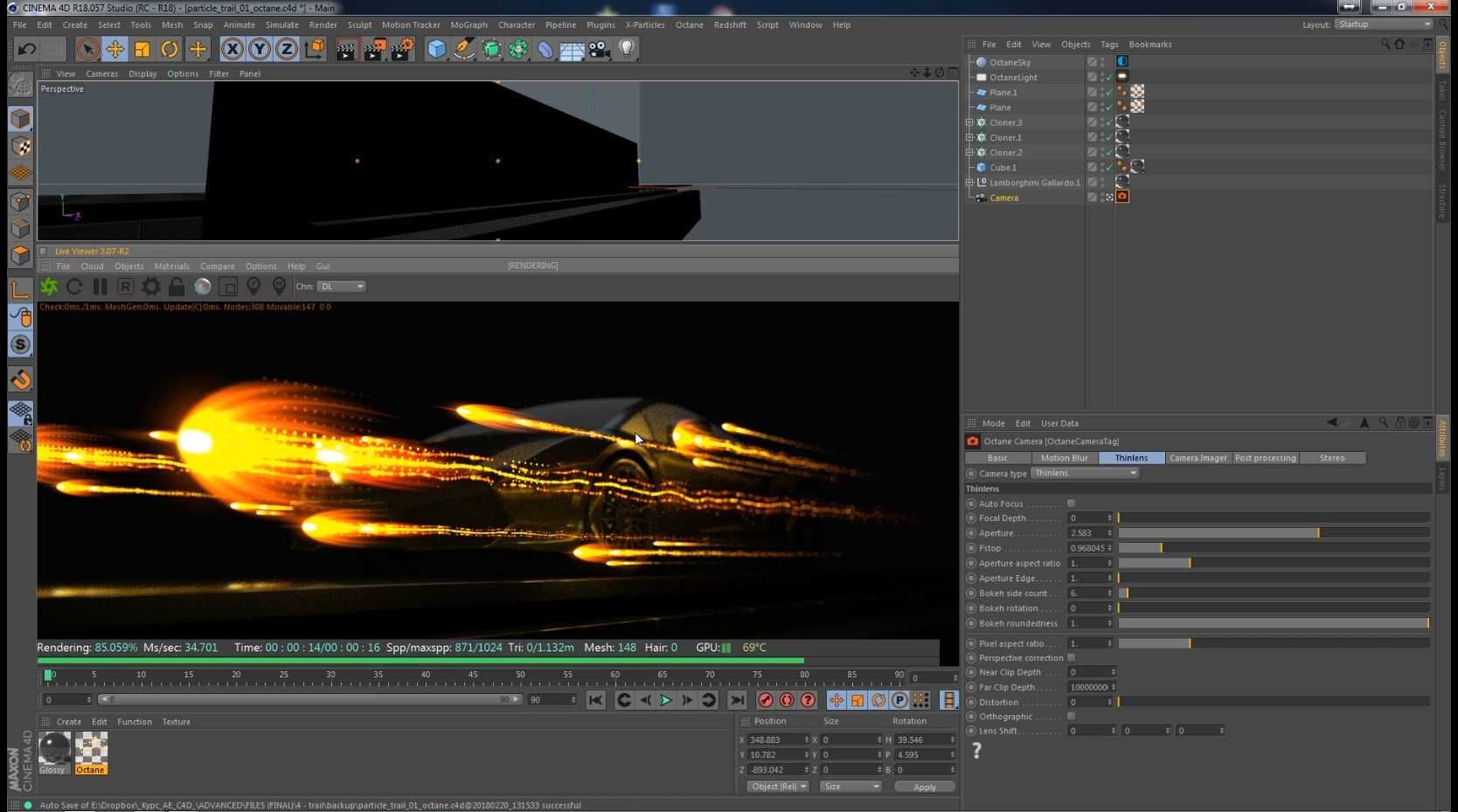1458x812 pixels.
Task: Select the OctaneLight object
Action: (x=1013, y=77)
